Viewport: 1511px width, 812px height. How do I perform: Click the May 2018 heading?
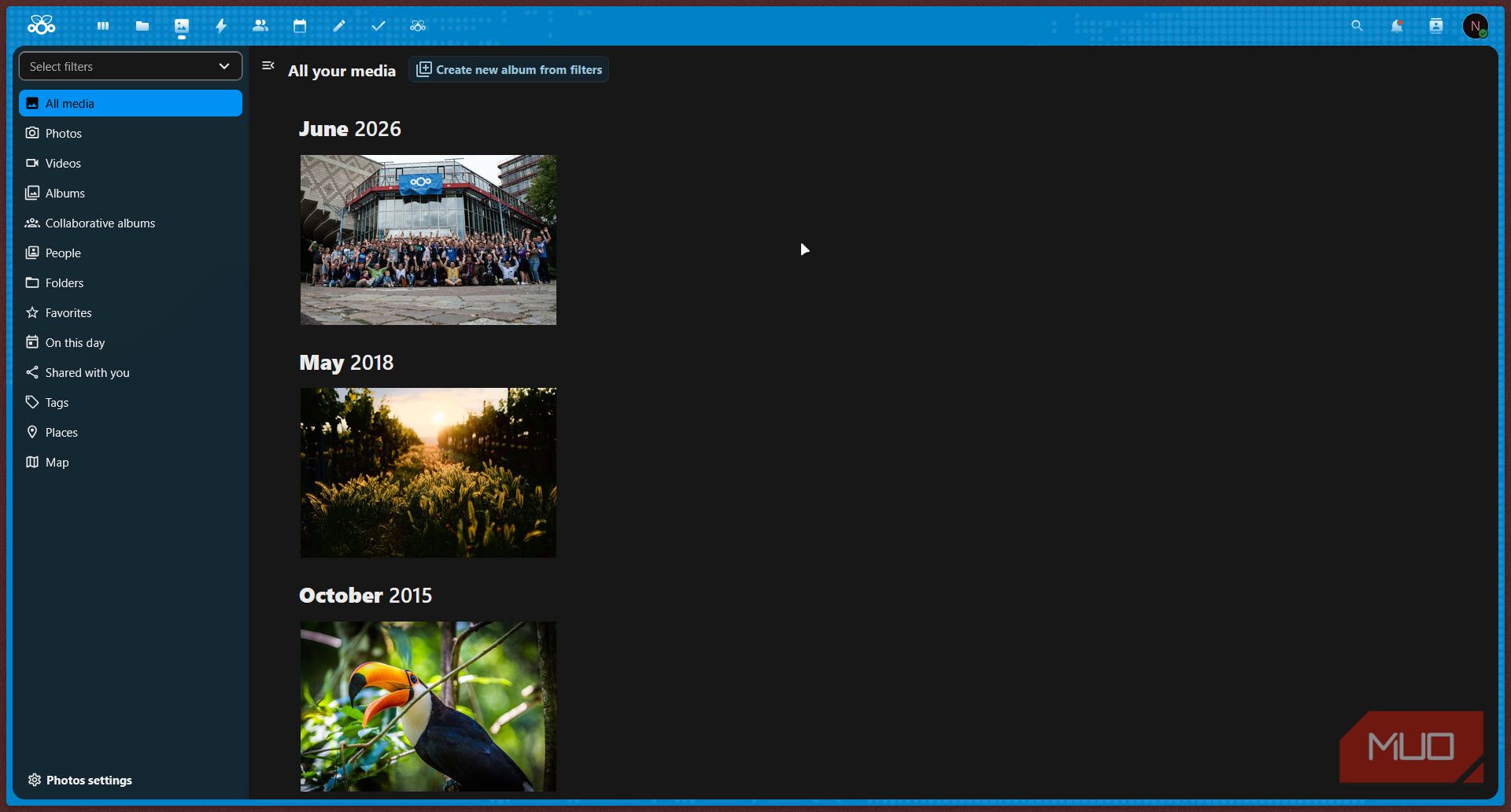(x=346, y=363)
